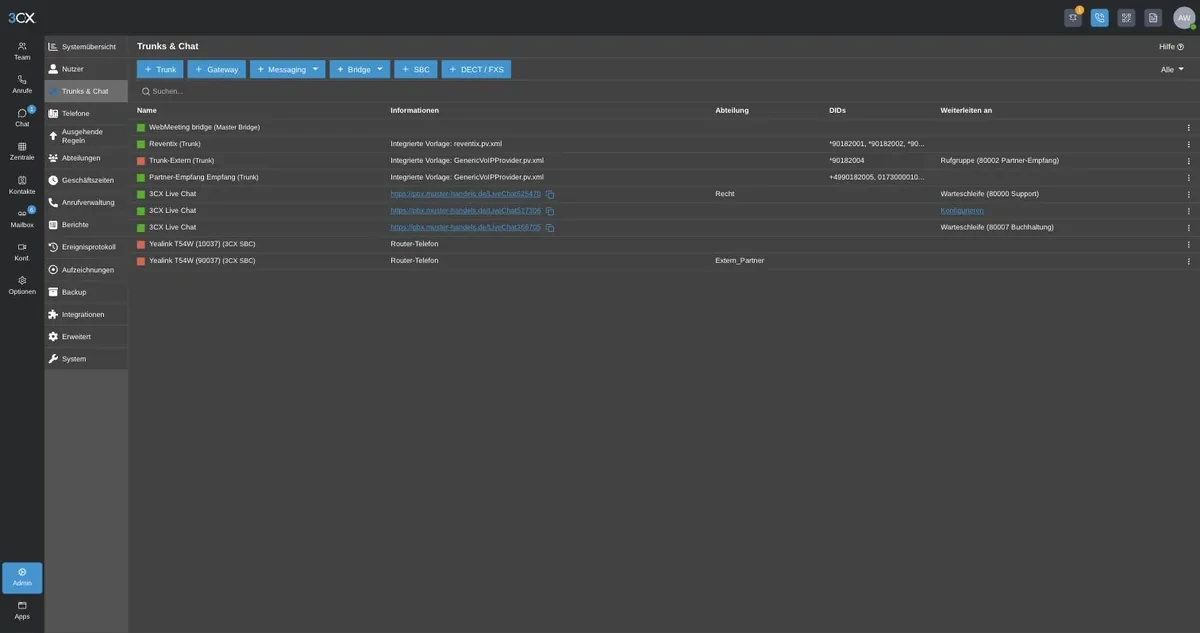The height and width of the screenshot is (633, 1200).
Task: Open Optionen in left navigation
Action: pos(22,285)
